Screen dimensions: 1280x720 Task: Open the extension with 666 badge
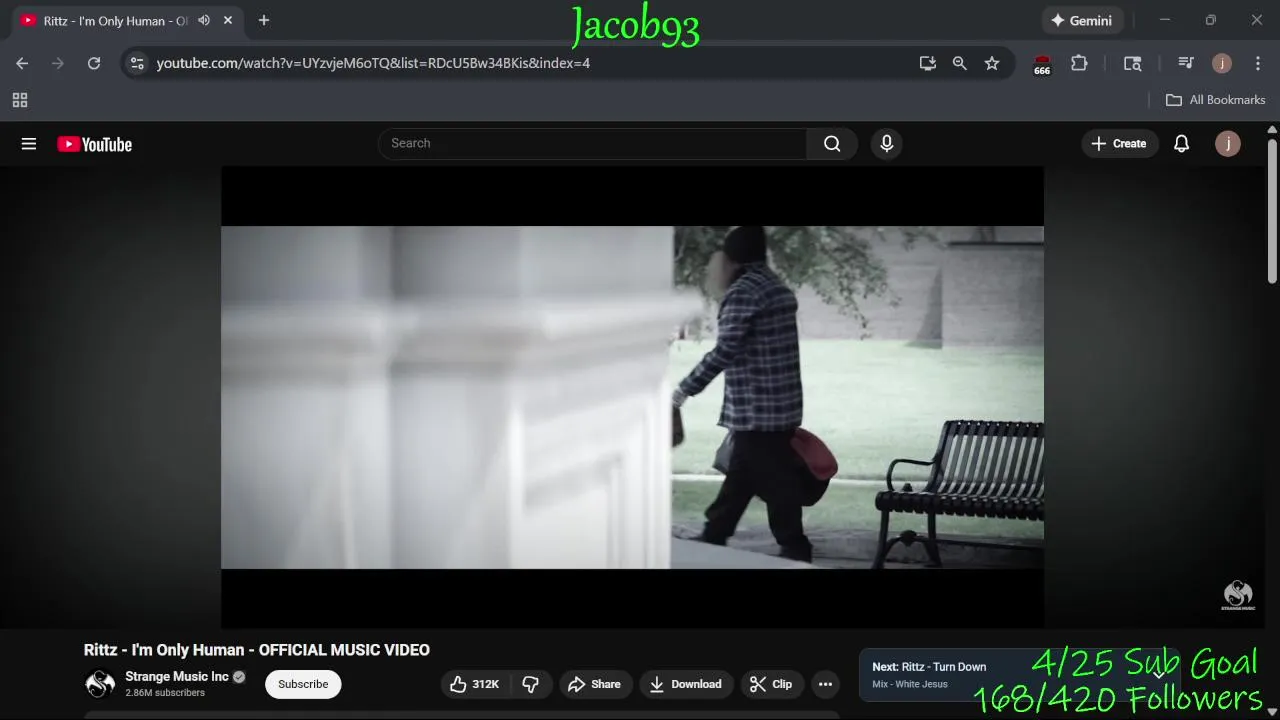coord(1042,65)
